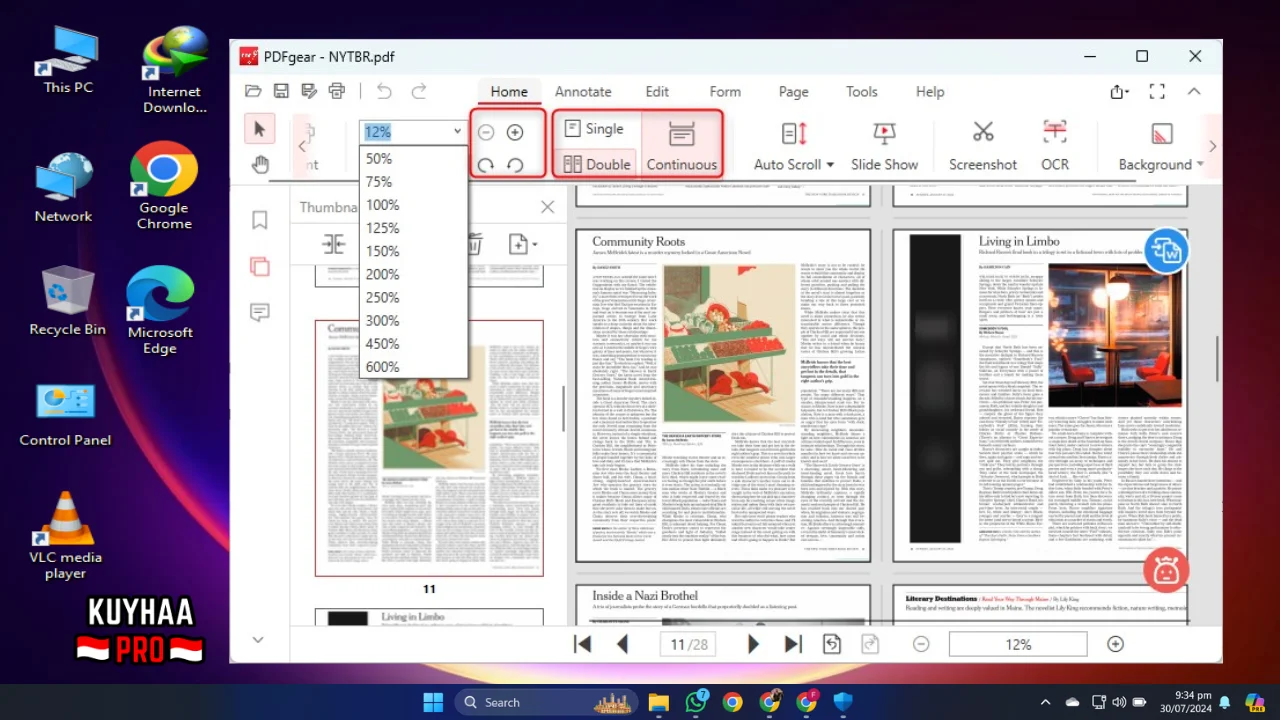Viewport: 1280px width, 720px height.
Task: Select 150% zoom option
Action: (413, 251)
